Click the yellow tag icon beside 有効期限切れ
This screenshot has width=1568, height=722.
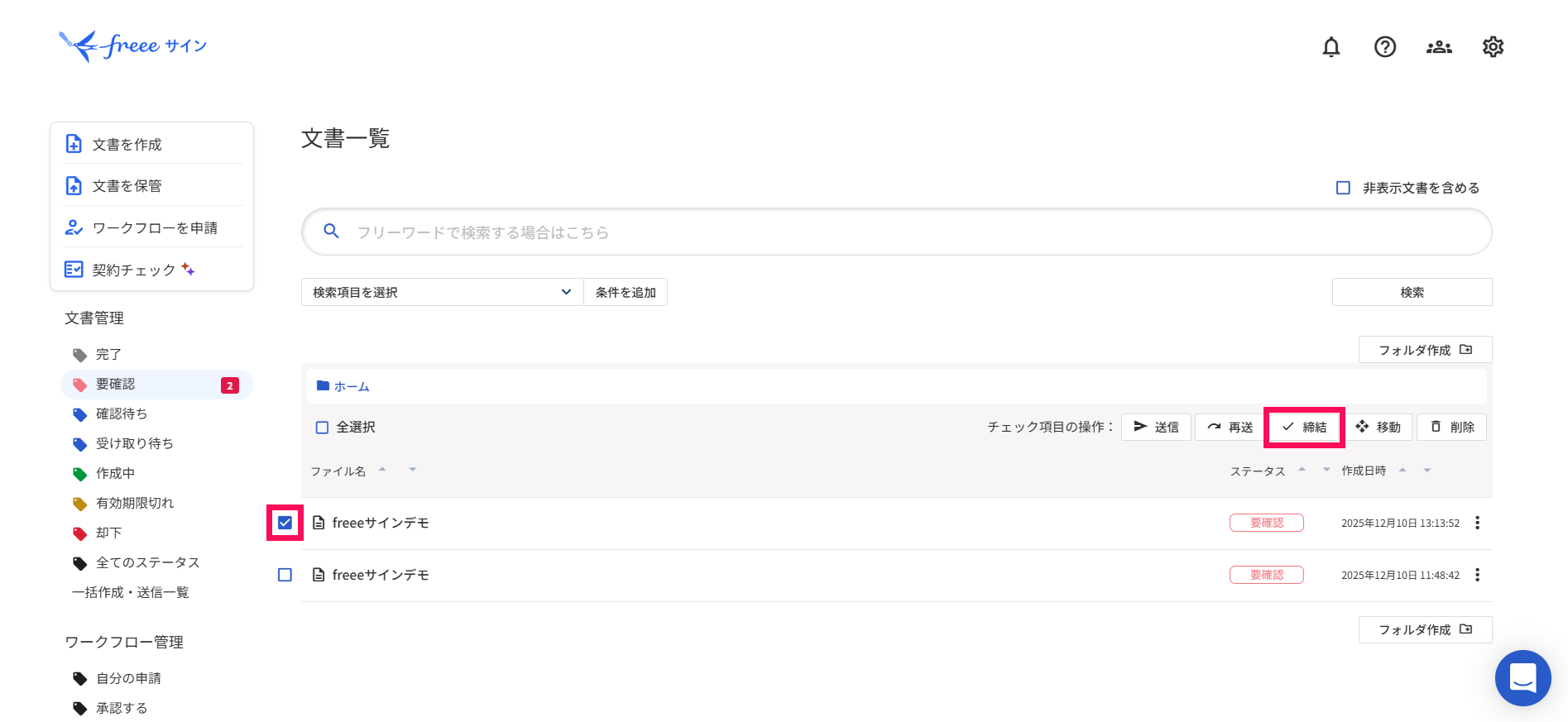[79, 504]
